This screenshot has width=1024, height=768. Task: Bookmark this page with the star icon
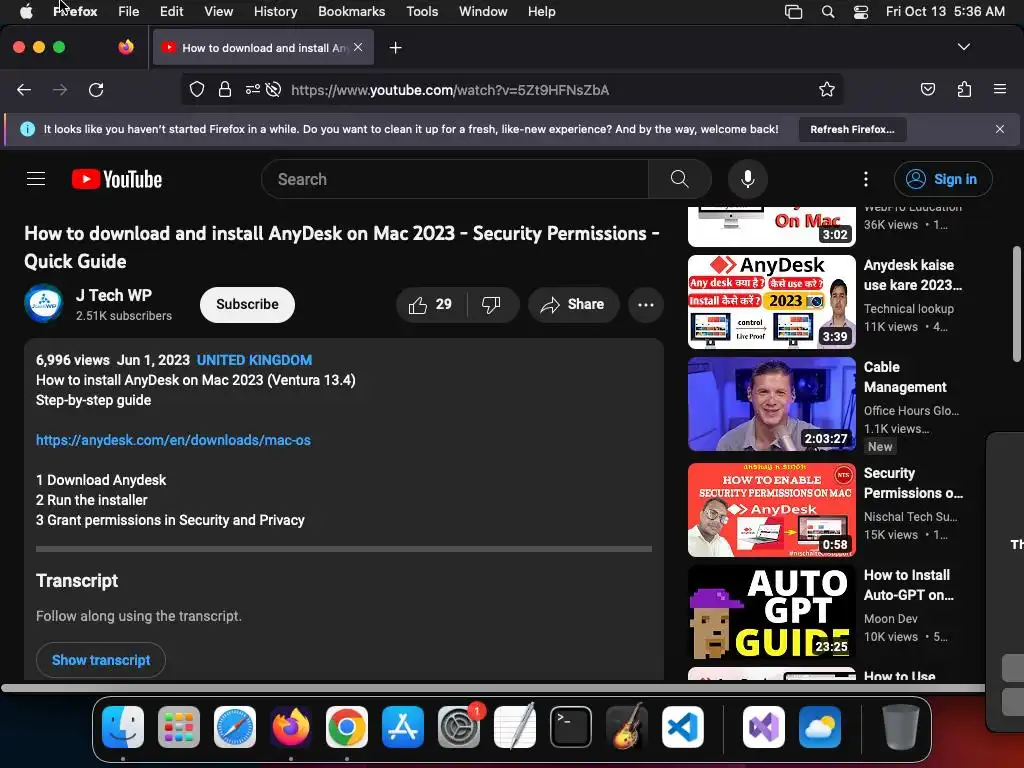point(827,89)
